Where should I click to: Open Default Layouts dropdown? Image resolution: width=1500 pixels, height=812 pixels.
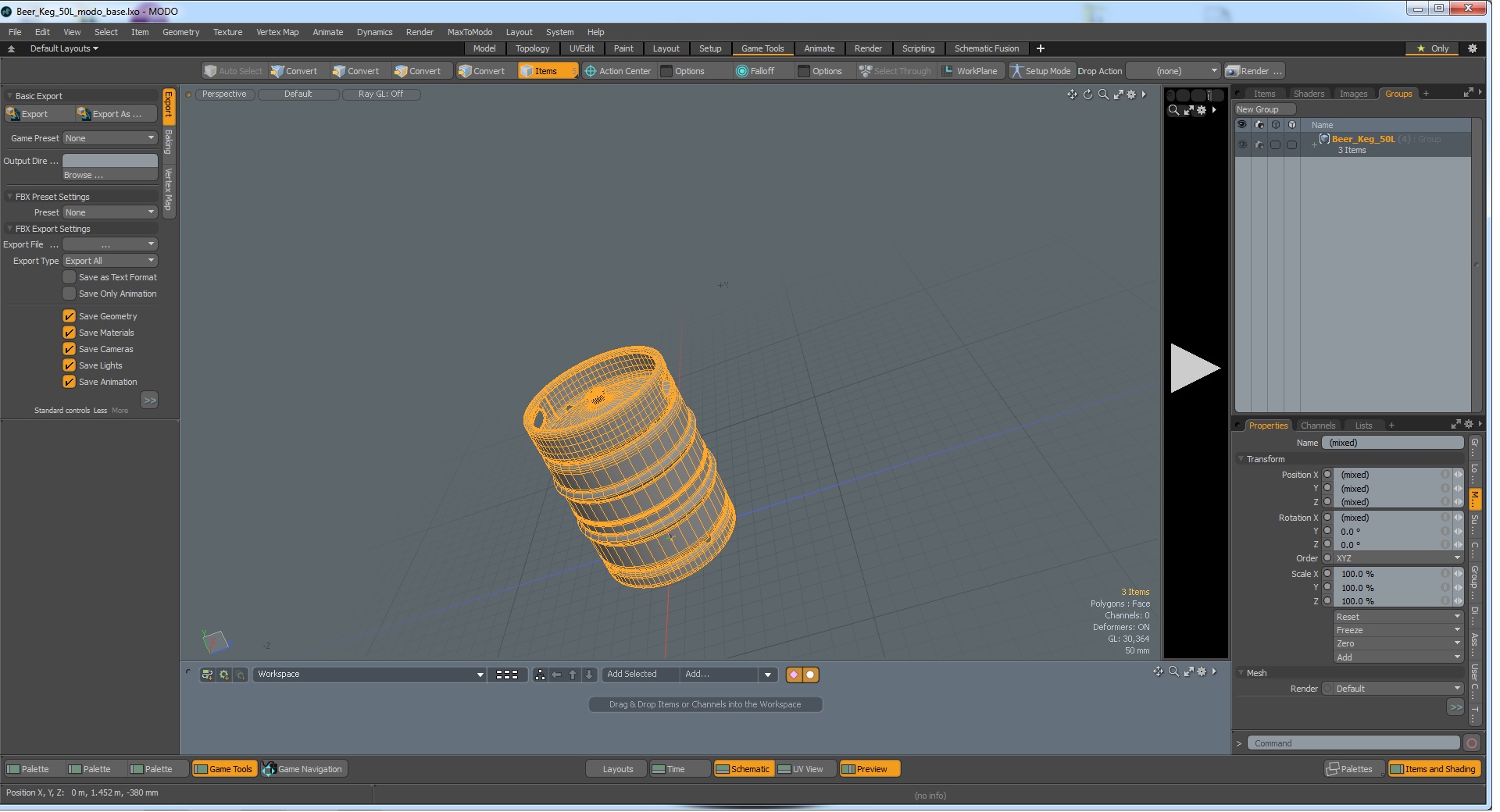click(64, 48)
